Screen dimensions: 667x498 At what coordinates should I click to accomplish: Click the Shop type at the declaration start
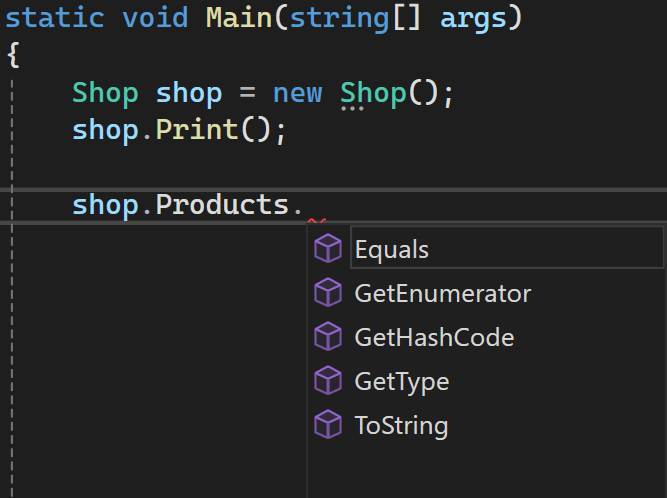click(105, 93)
